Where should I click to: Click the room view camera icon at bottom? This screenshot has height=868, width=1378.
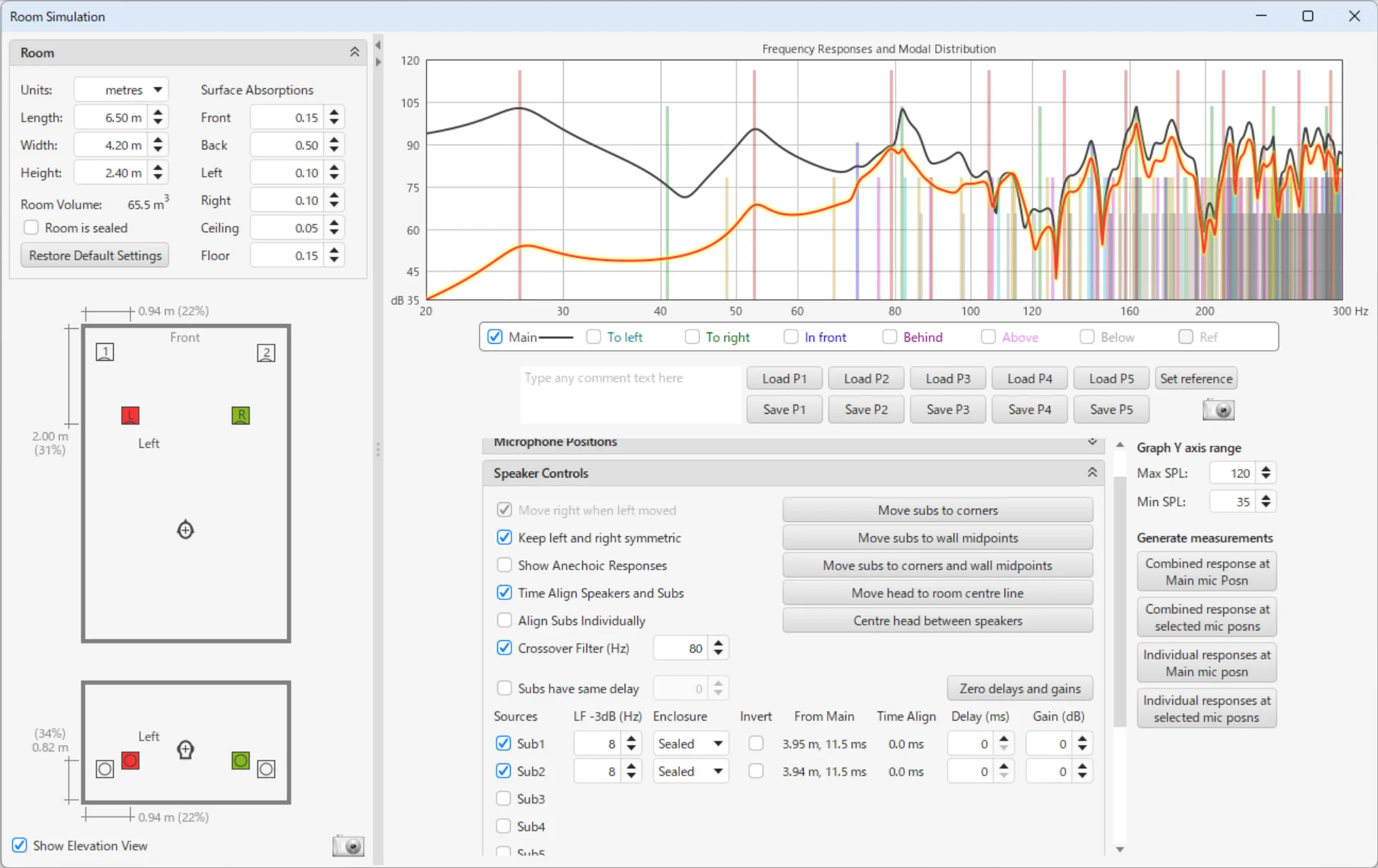(348, 845)
